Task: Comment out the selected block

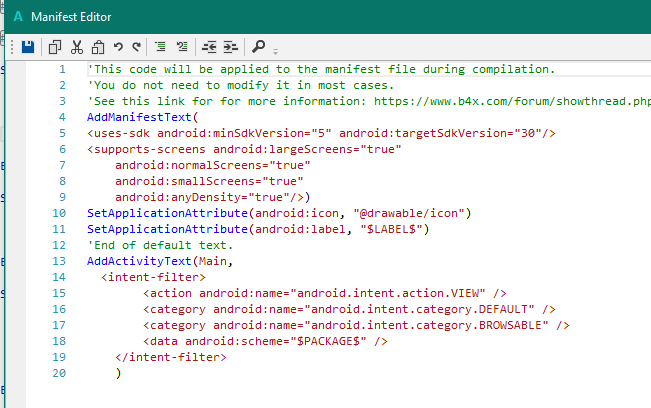Action: [x=160, y=46]
